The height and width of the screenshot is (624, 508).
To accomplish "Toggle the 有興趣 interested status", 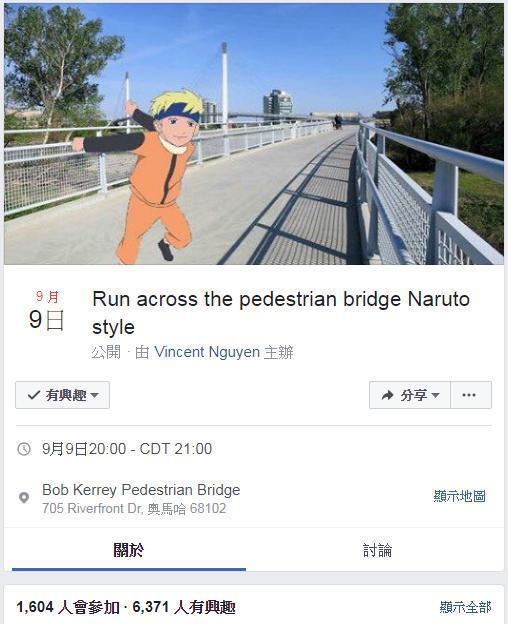I will (62, 395).
